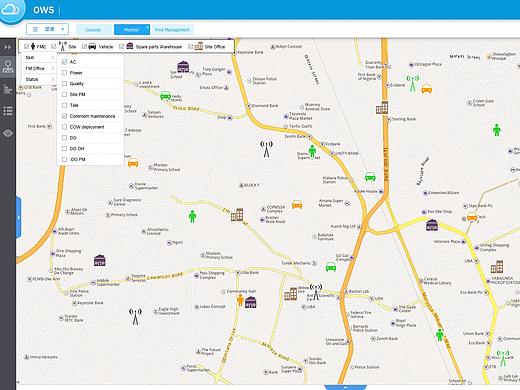Image resolution: width=520 pixels, height=390 pixels.
Task: Check the COW deployment checkbox
Action: tap(64, 127)
